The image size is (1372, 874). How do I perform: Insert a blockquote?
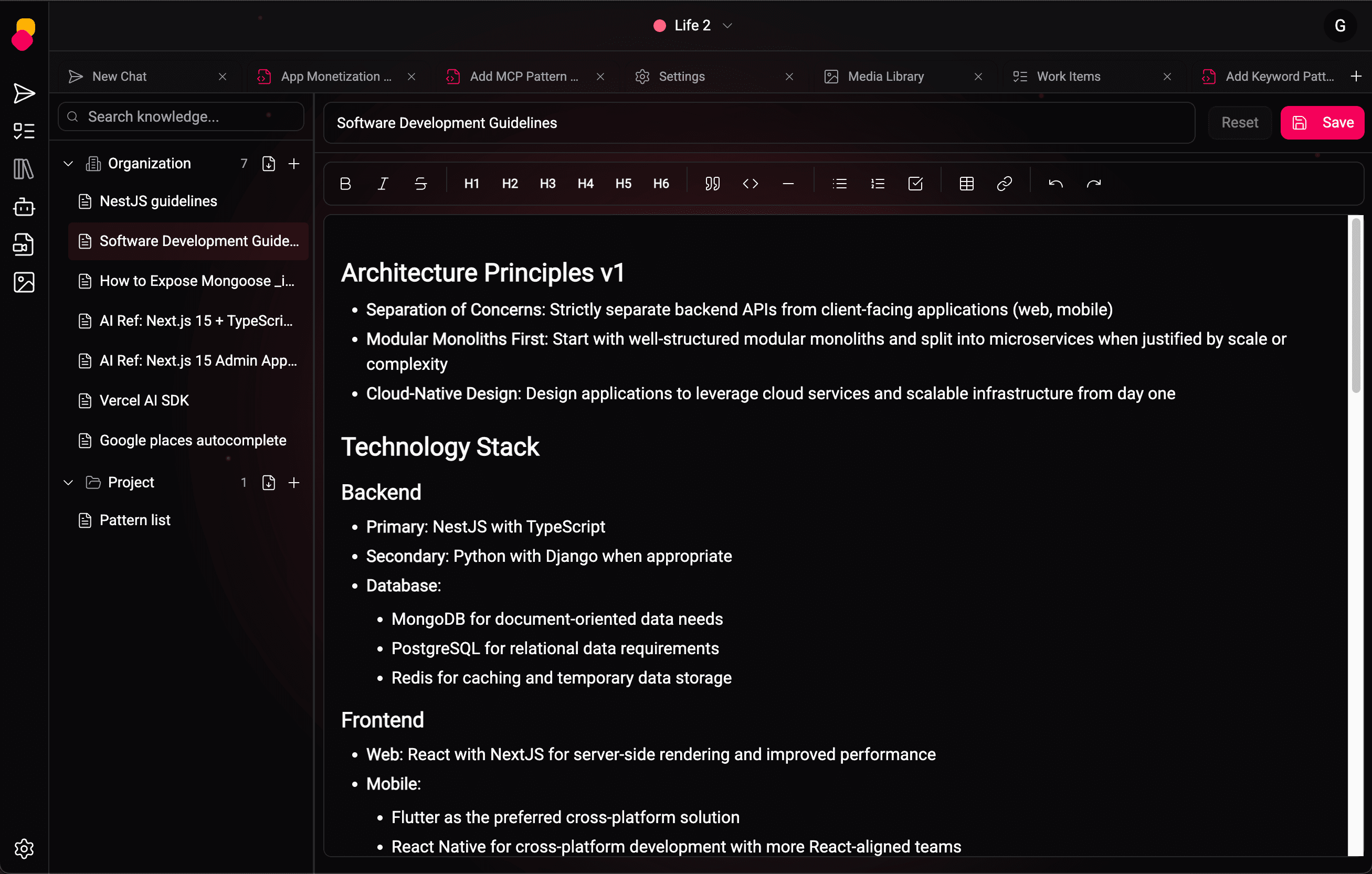pyautogui.click(x=712, y=183)
